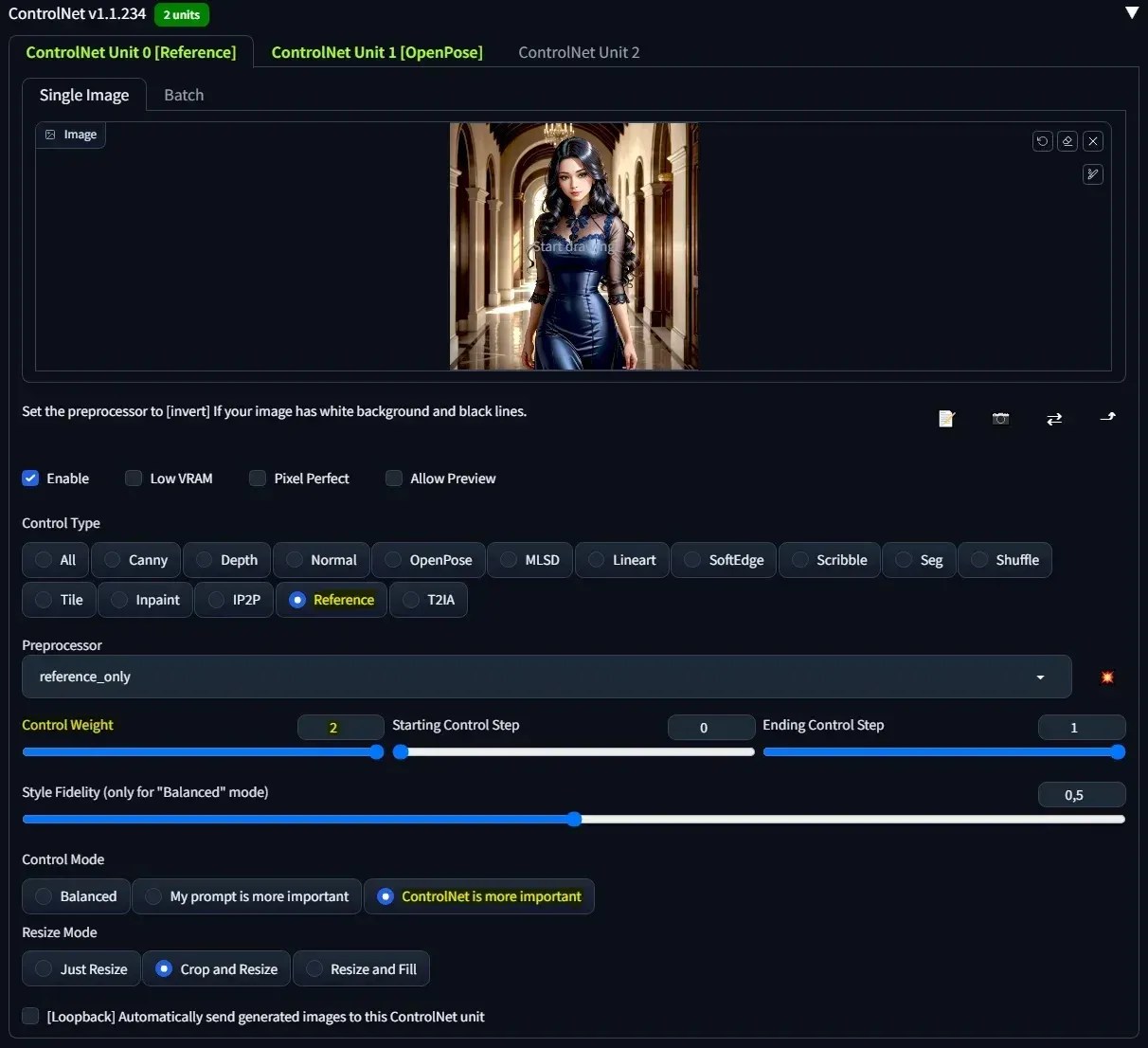Turn on Pixel Perfect mode

pos(258,479)
